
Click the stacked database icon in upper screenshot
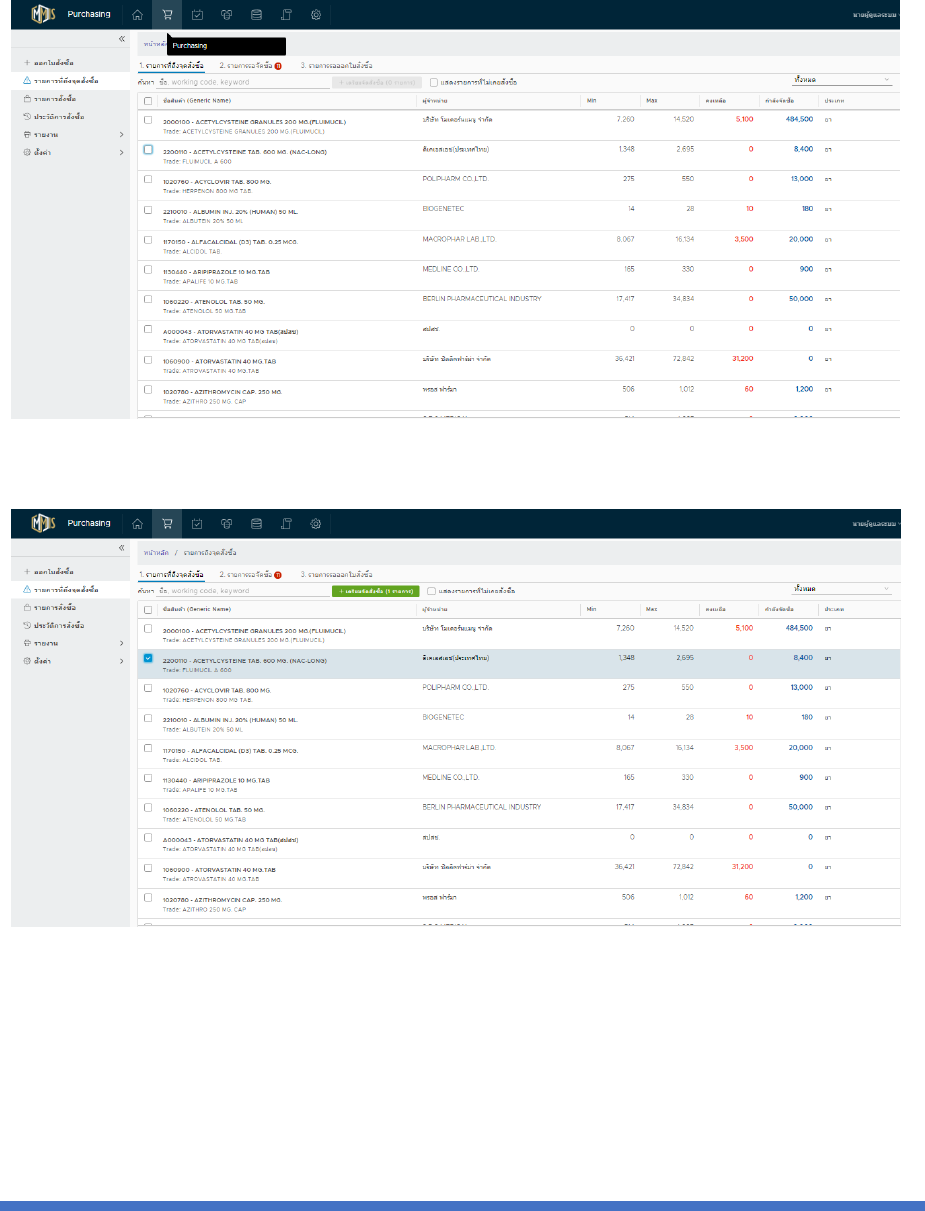(256, 14)
